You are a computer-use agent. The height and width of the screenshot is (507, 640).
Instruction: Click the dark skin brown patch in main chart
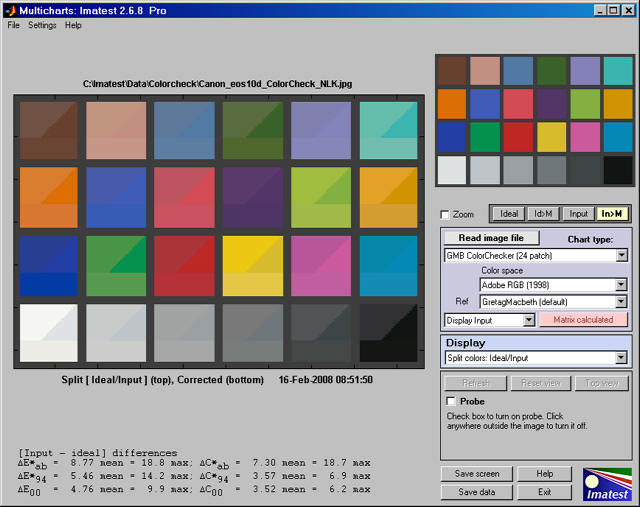[x=49, y=130]
